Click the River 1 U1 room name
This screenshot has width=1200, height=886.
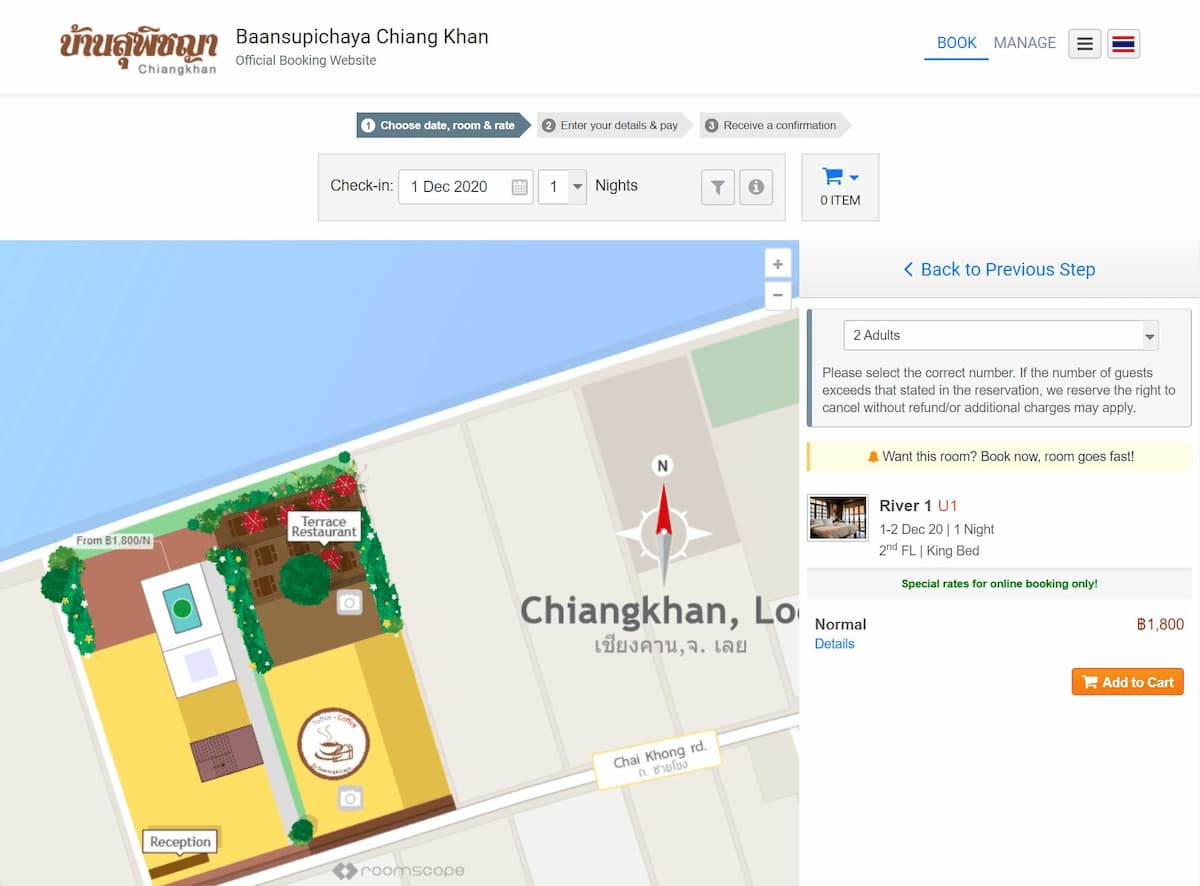918,505
